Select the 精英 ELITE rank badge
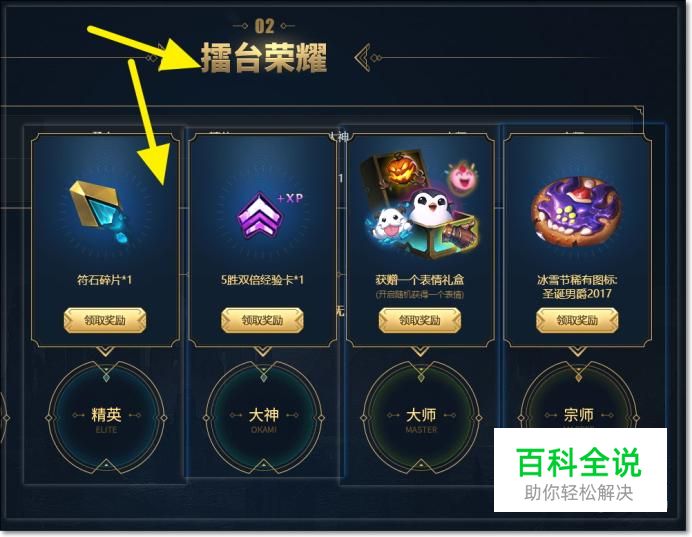692x537 pixels. [106, 417]
